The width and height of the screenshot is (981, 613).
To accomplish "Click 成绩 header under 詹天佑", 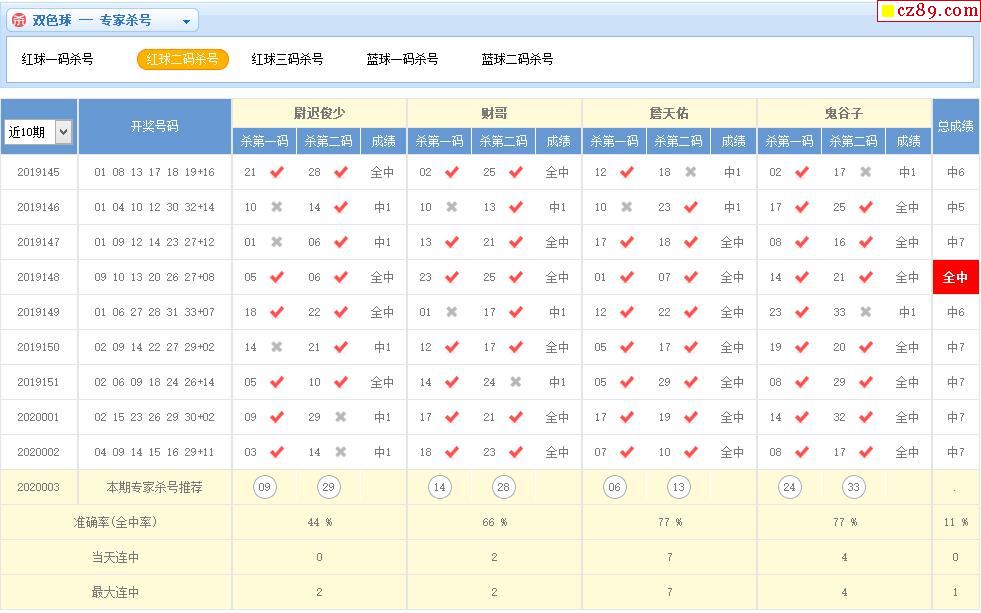I will click(733, 141).
